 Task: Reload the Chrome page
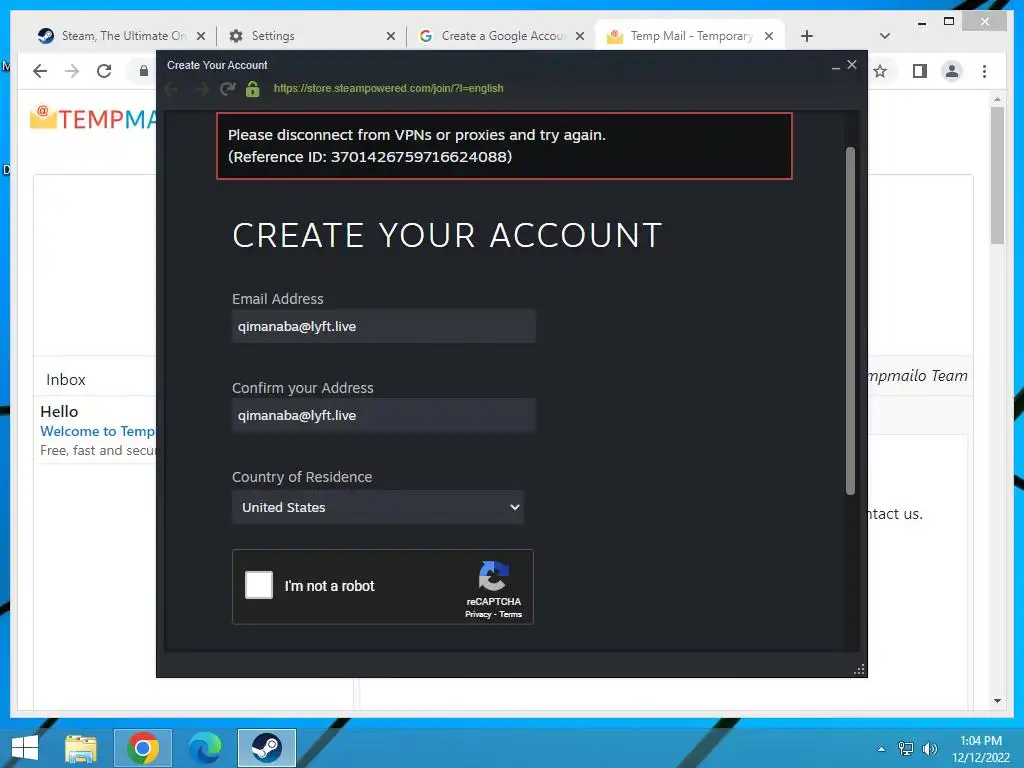[x=104, y=71]
